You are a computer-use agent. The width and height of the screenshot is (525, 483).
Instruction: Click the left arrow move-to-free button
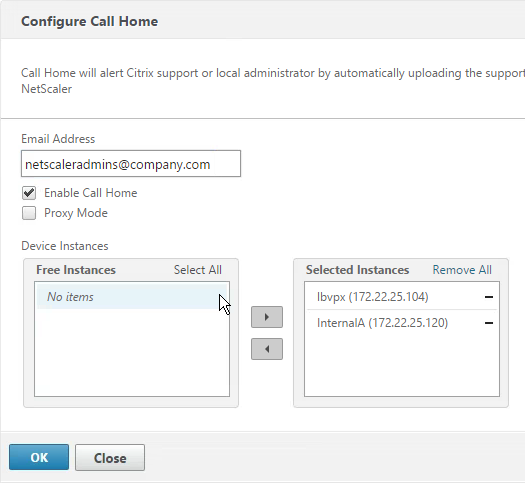coord(267,349)
